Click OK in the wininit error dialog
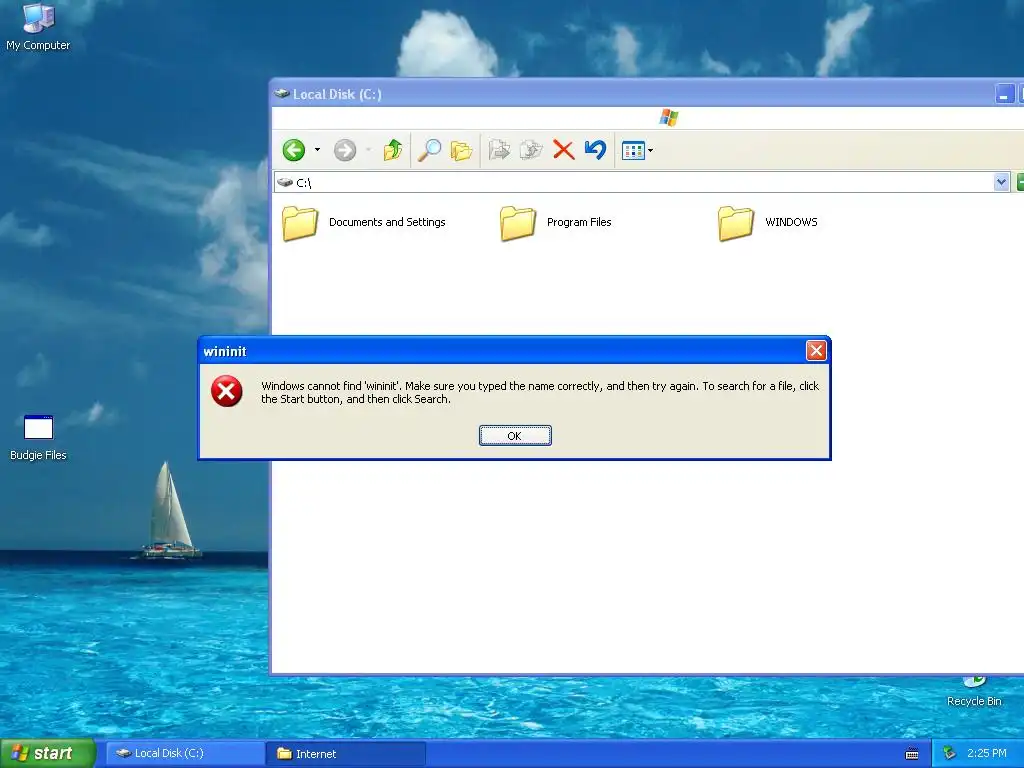The width and height of the screenshot is (1024, 768). tap(515, 436)
